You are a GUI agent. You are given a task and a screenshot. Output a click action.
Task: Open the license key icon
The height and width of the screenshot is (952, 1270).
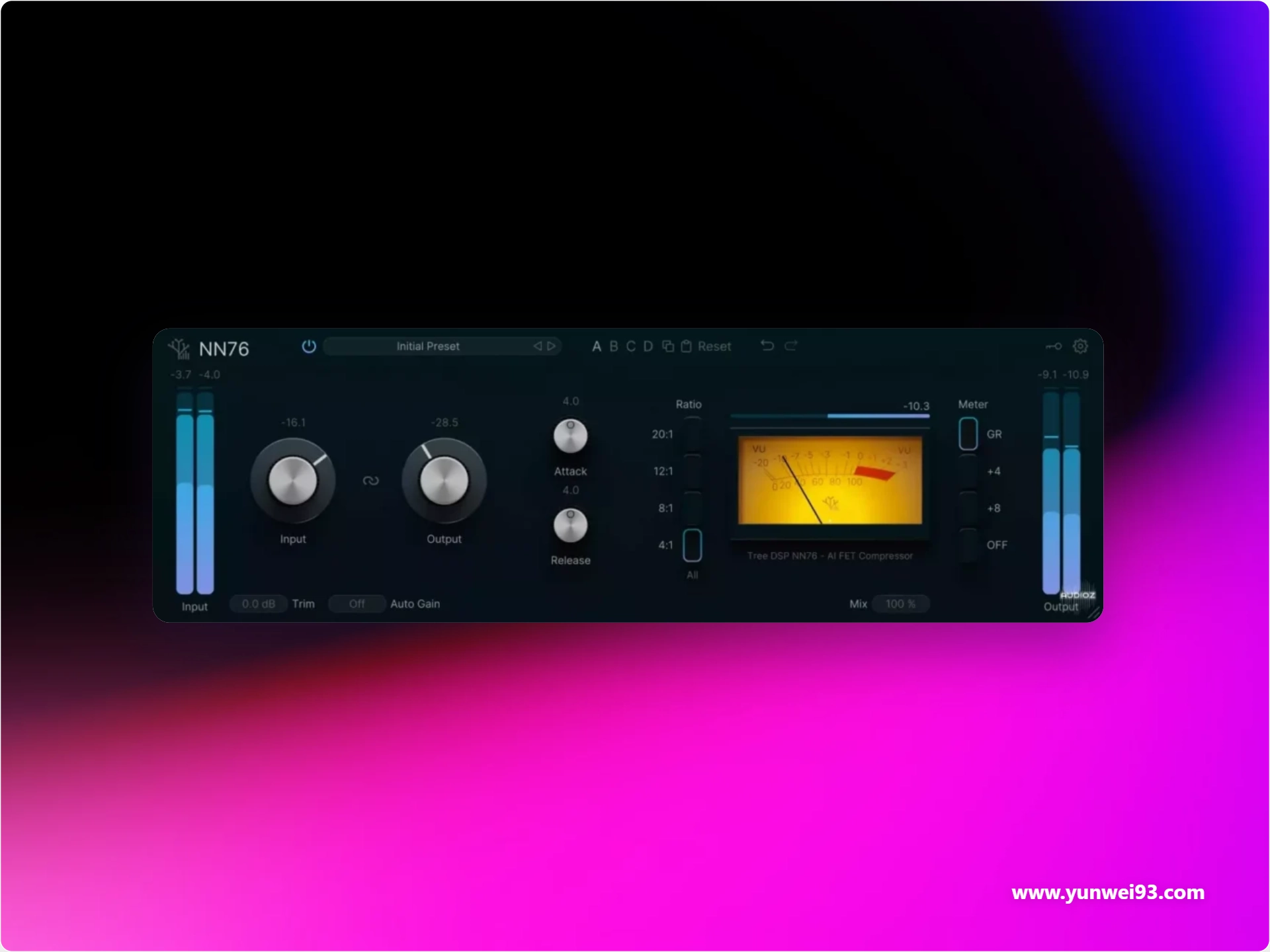pyautogui.click(x=1054, y=346)
